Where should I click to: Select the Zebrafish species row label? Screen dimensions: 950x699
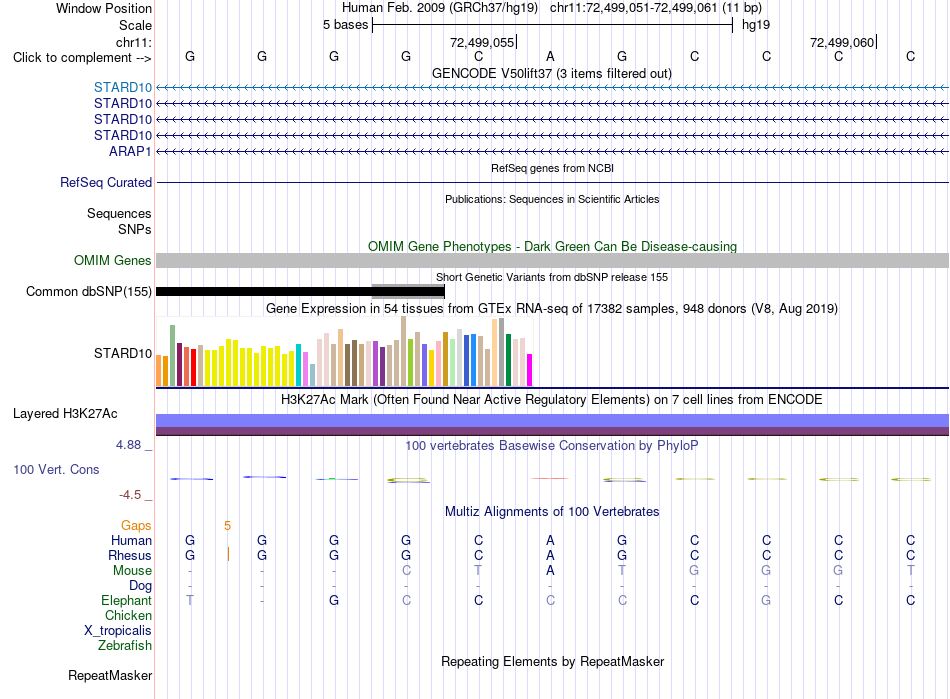point(125,646)
